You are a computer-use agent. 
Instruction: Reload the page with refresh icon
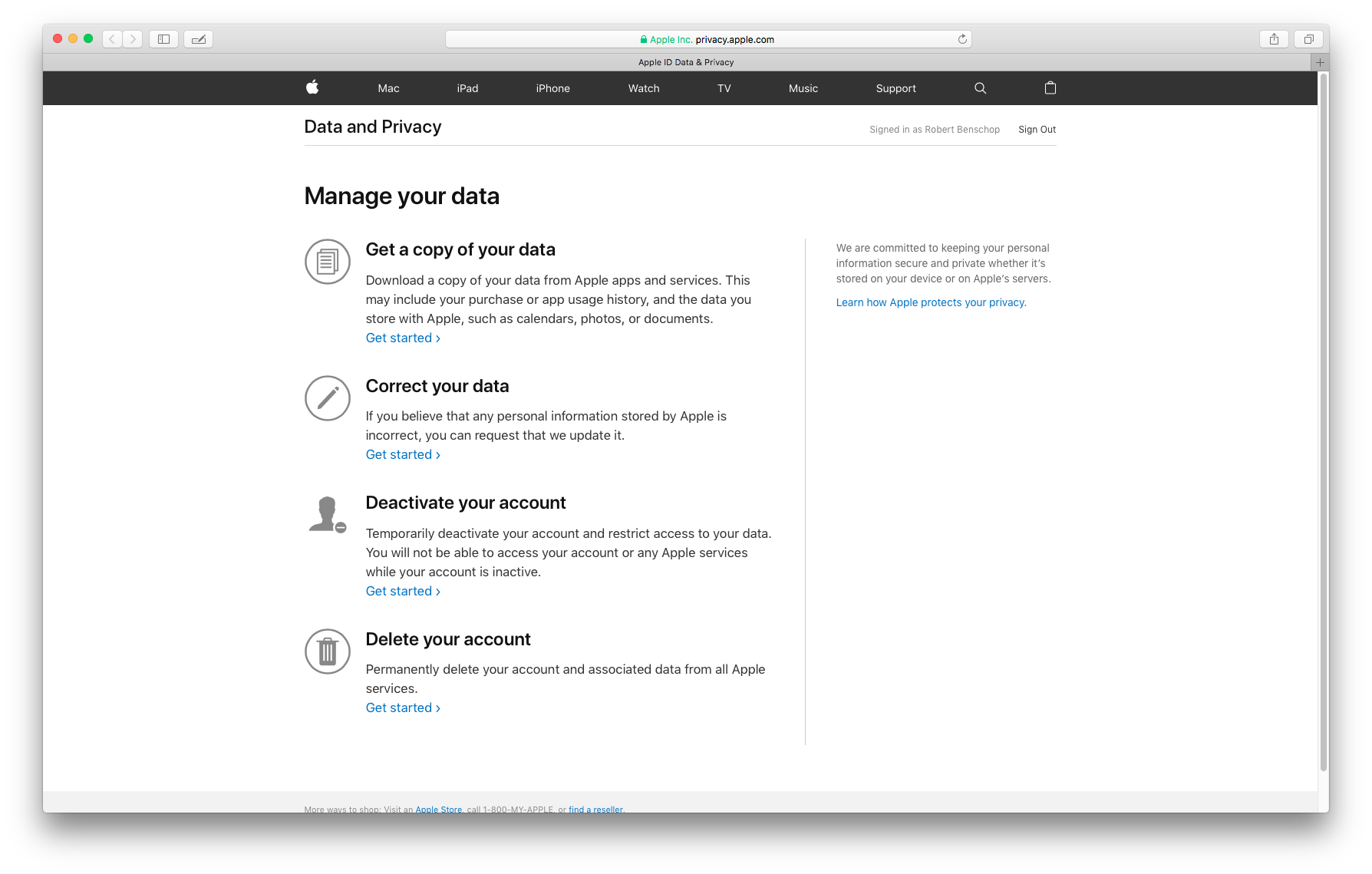point(962,39)
